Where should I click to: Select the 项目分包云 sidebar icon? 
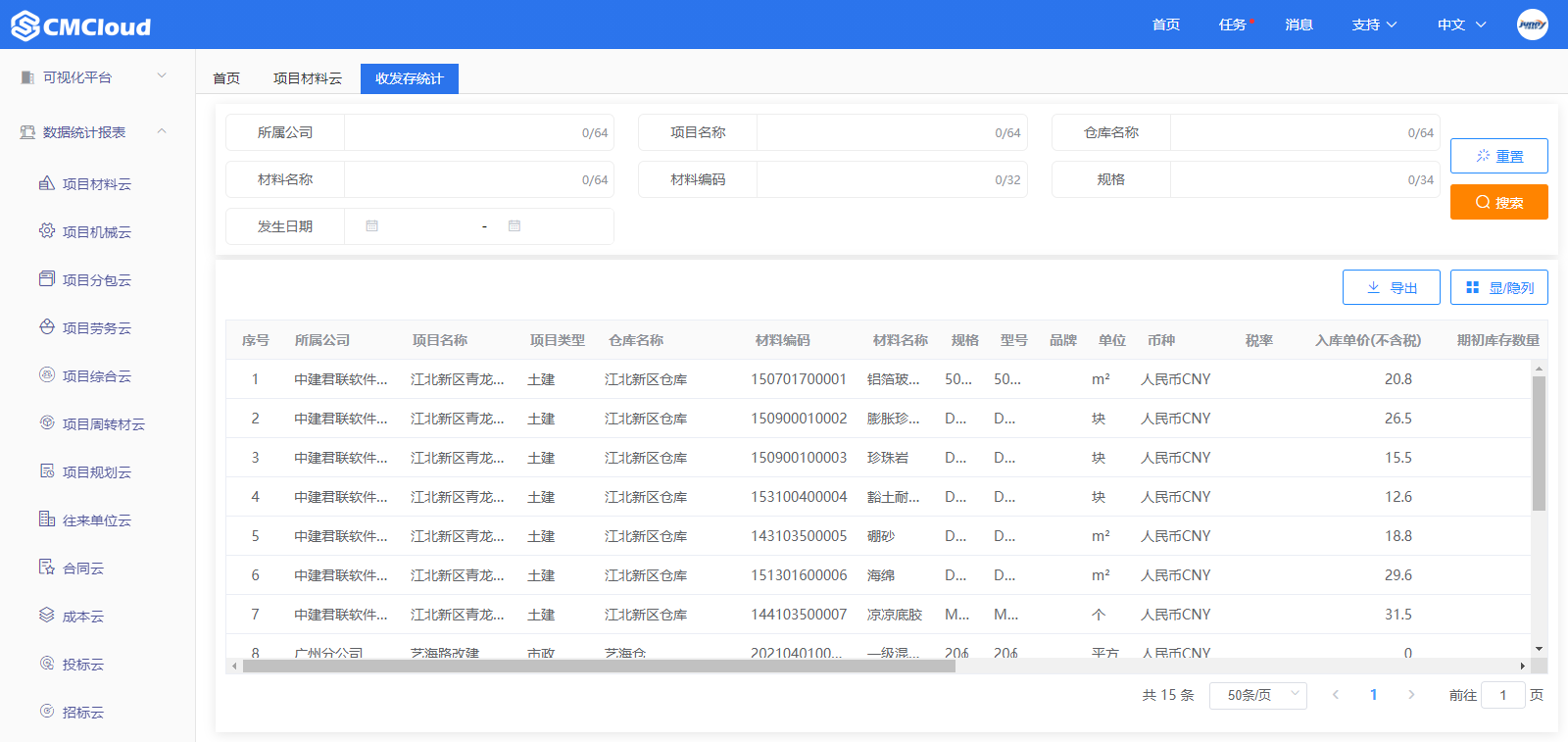click(x=46, y=279)
